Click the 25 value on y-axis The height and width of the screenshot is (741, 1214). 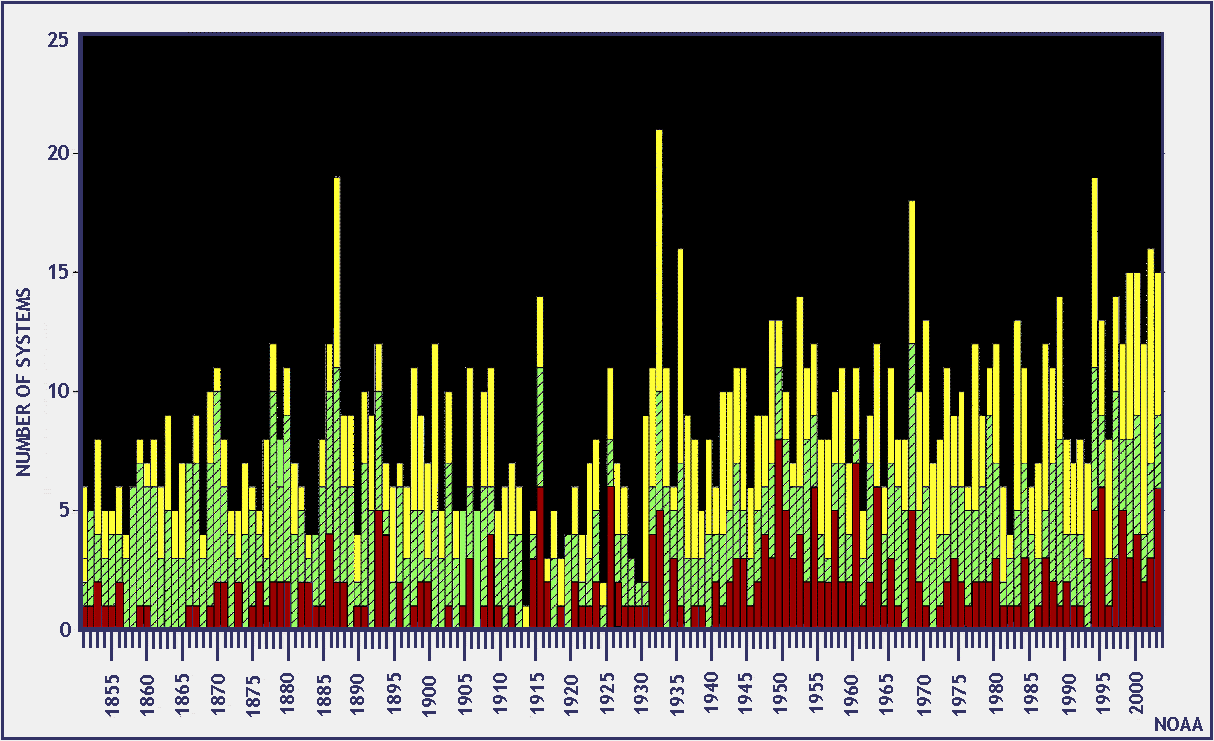[x=58, y=39]
